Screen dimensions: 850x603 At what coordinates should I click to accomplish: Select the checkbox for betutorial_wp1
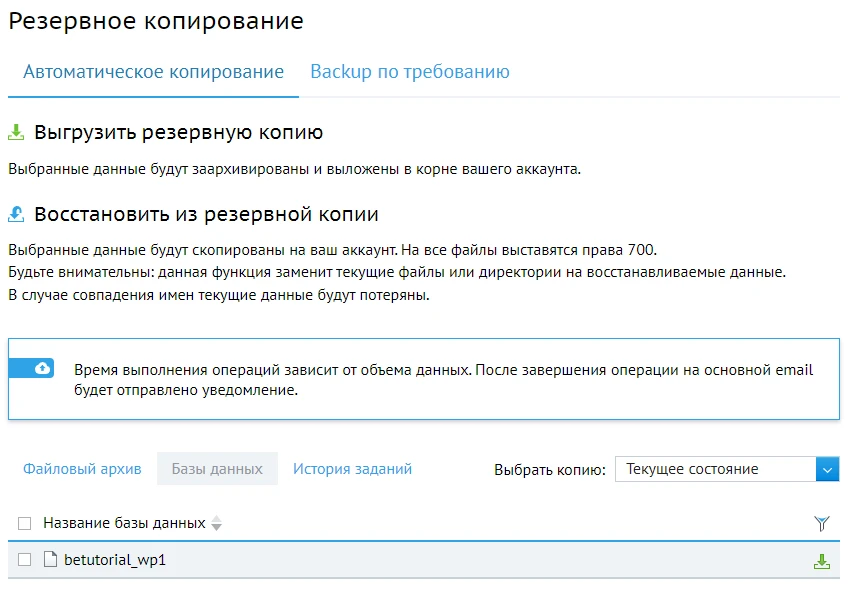[22, 560]
